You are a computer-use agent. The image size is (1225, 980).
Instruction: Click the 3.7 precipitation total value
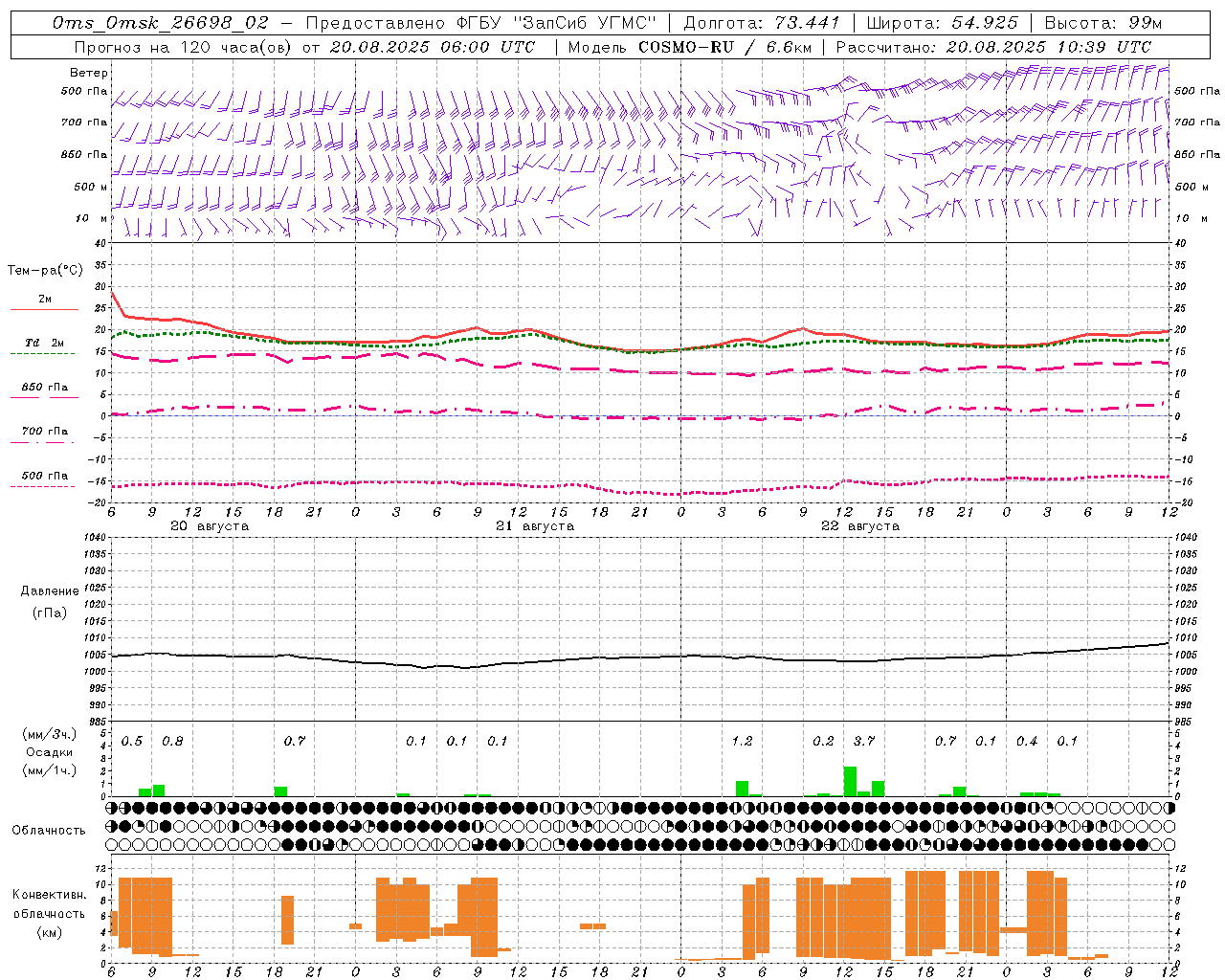pyautogui.click(x=864, y=741)
